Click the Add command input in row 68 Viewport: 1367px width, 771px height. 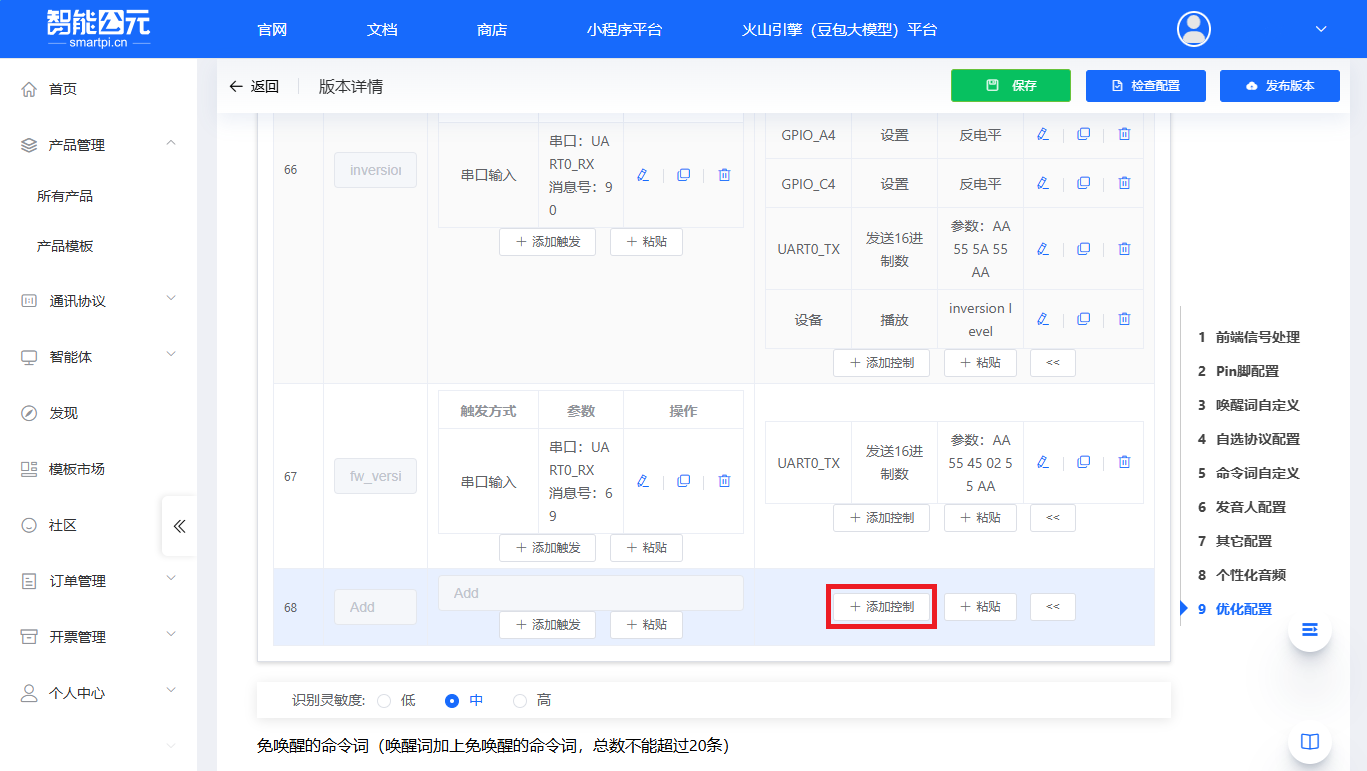point(590,593)
